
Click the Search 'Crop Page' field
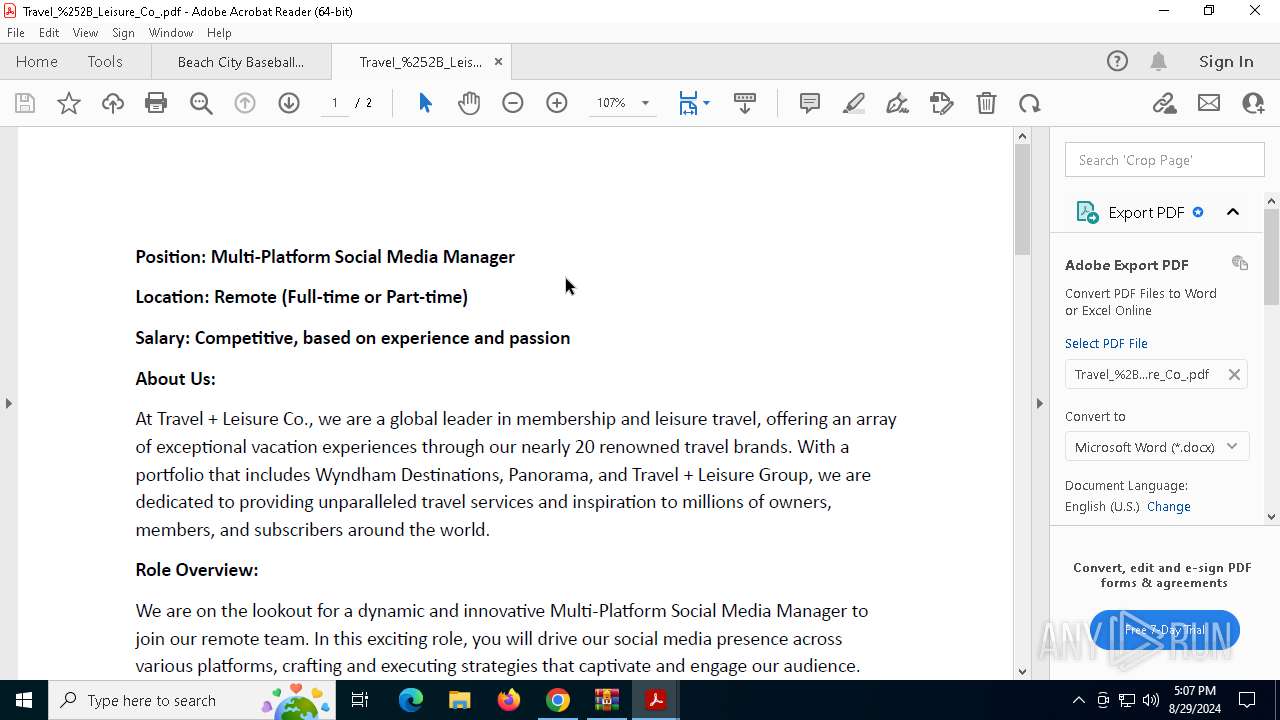tap(1165, 160)
